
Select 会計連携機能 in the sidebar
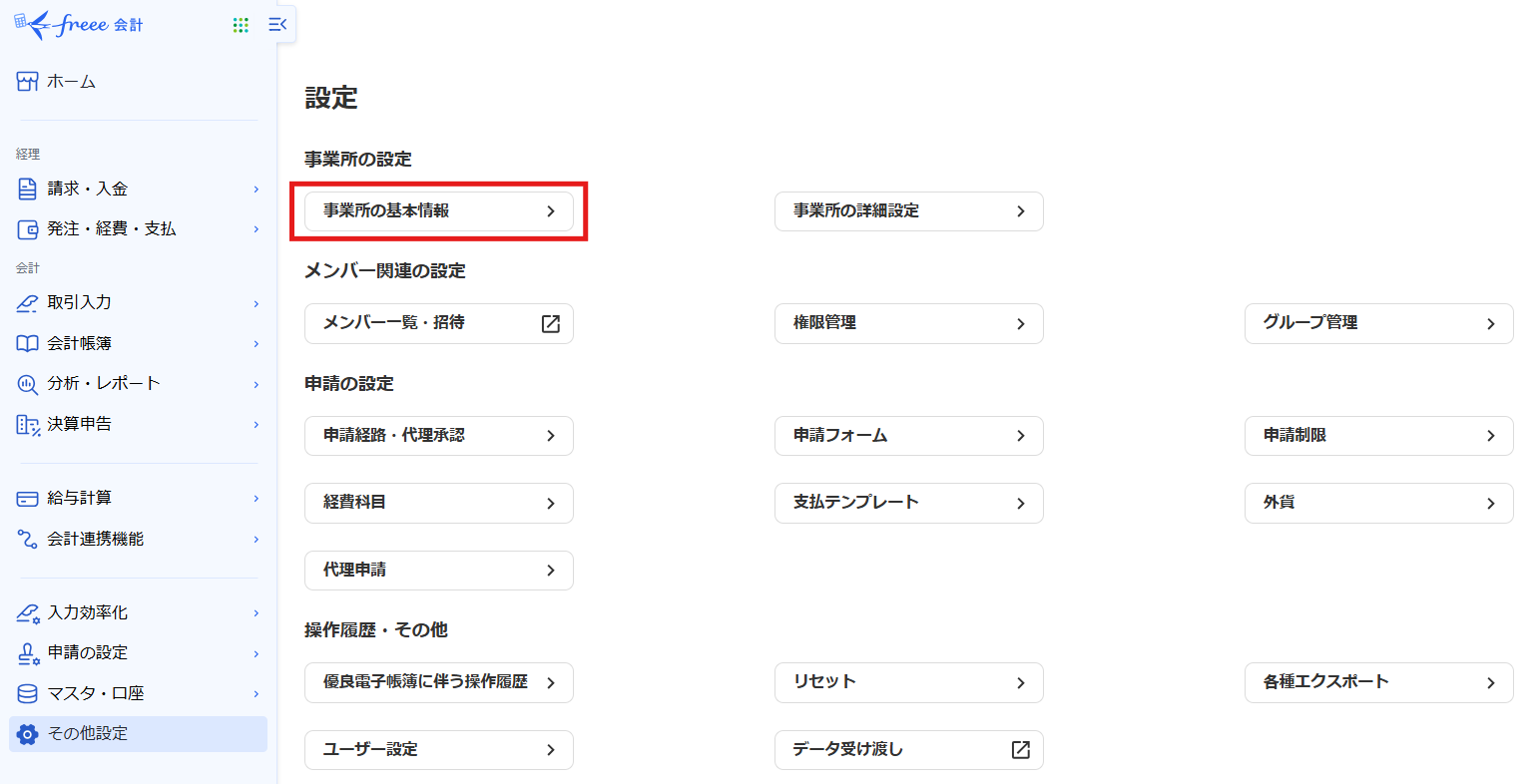pyautogui.click(x=96, y=539)
